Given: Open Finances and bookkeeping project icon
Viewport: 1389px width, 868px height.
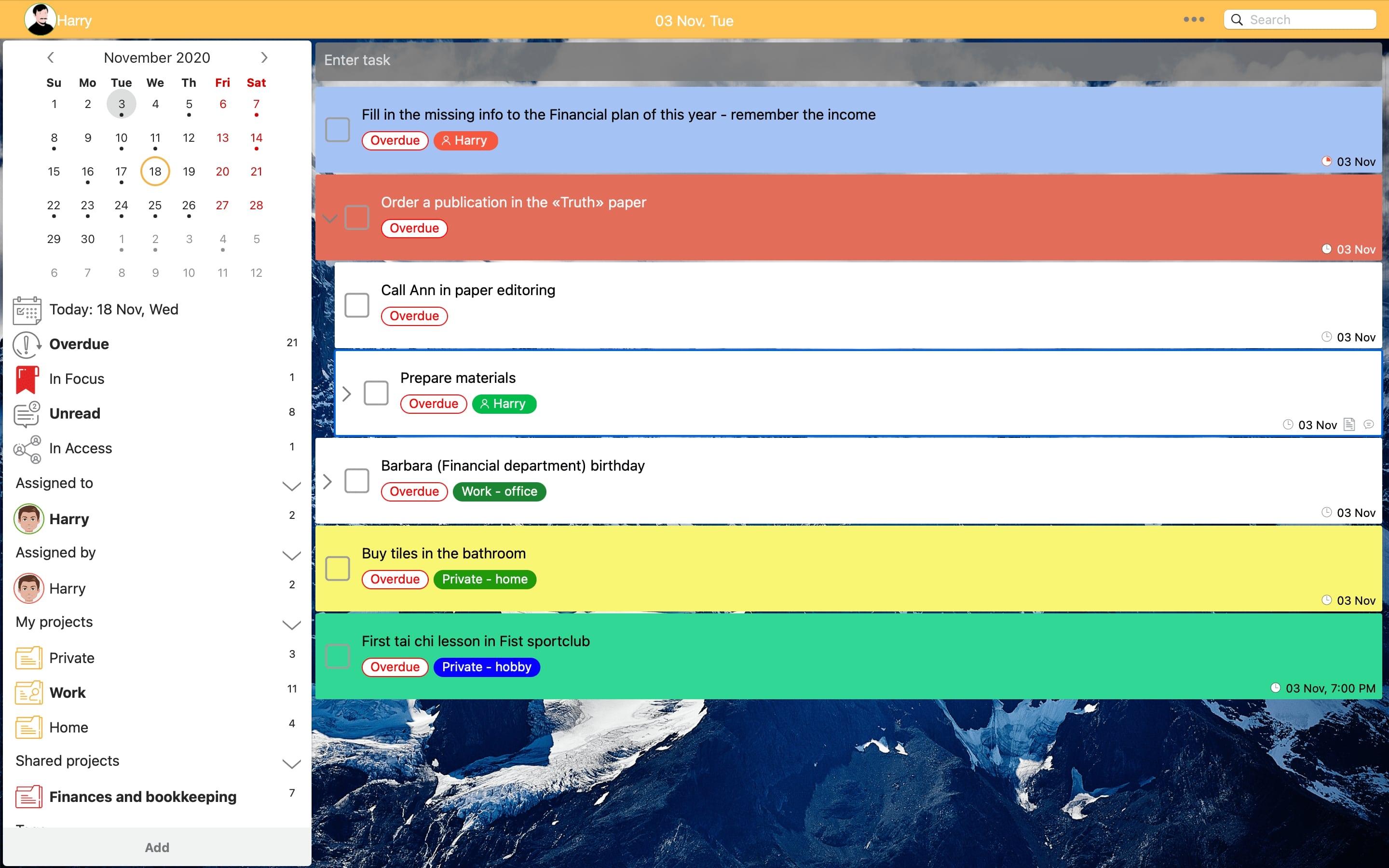Looking at the screenshot, I should coord(29,797).
